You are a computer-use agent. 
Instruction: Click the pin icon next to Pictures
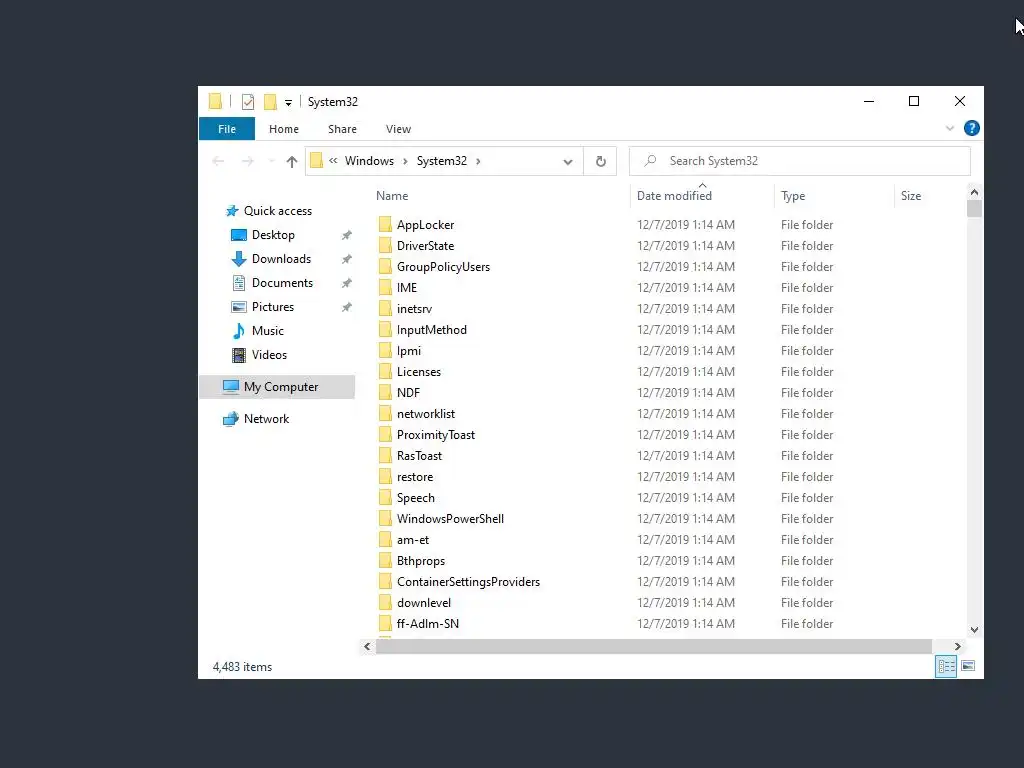pyautogui.click(x=347, y=307)
